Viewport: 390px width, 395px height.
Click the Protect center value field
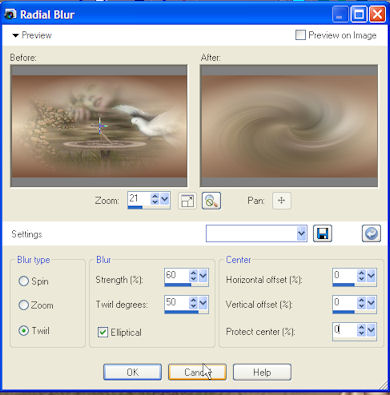coord(344,330)
